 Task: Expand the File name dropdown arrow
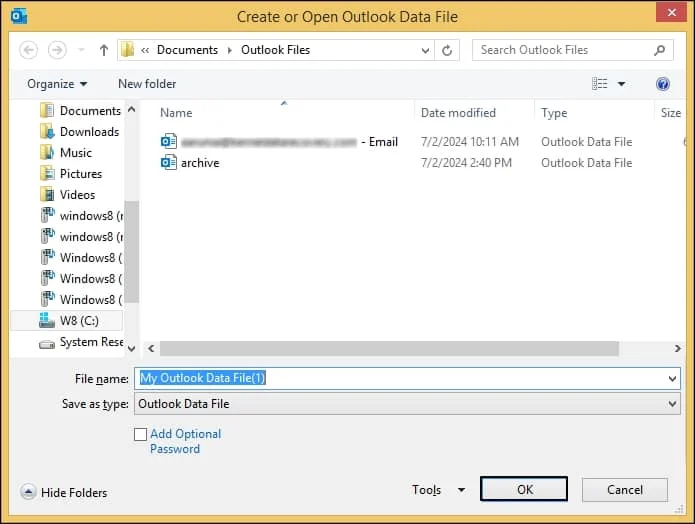pos(672,379)
